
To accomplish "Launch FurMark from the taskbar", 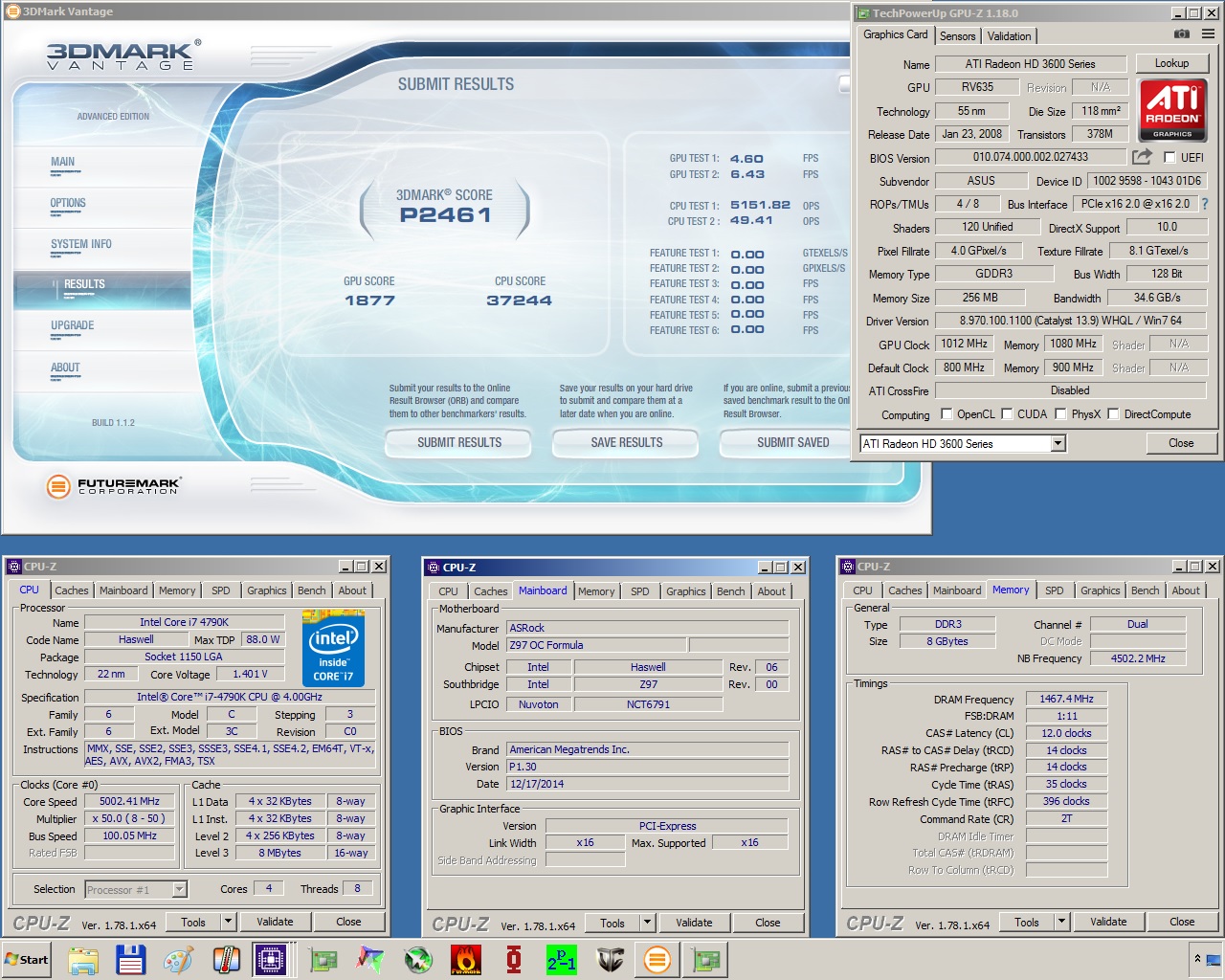I will tap(466, 960).
